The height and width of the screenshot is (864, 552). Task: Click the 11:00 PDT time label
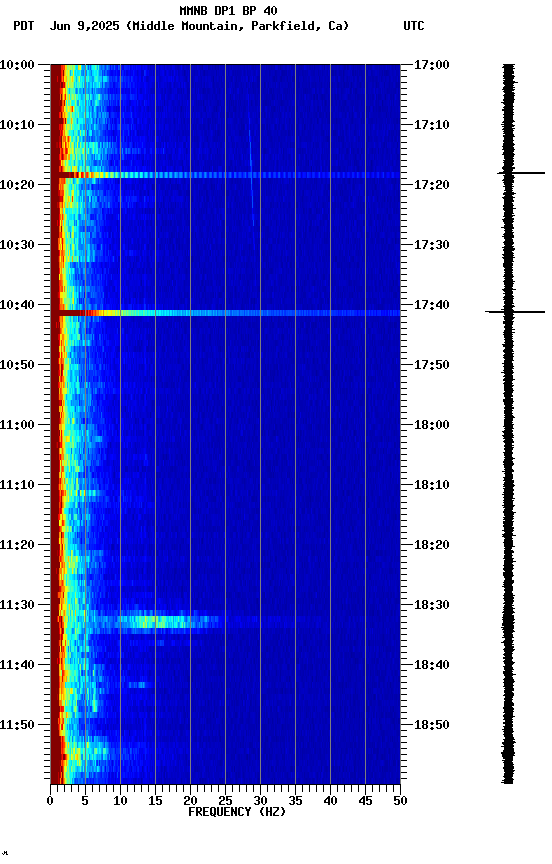pos(17,425)
